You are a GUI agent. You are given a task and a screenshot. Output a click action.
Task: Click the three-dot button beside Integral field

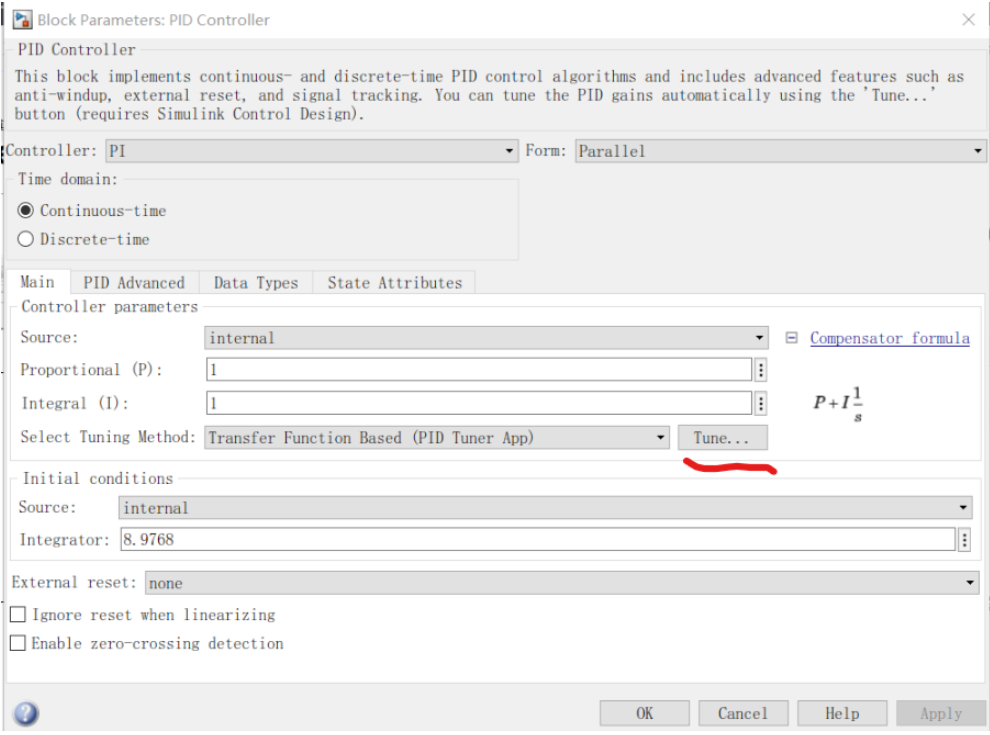[761, 403]
